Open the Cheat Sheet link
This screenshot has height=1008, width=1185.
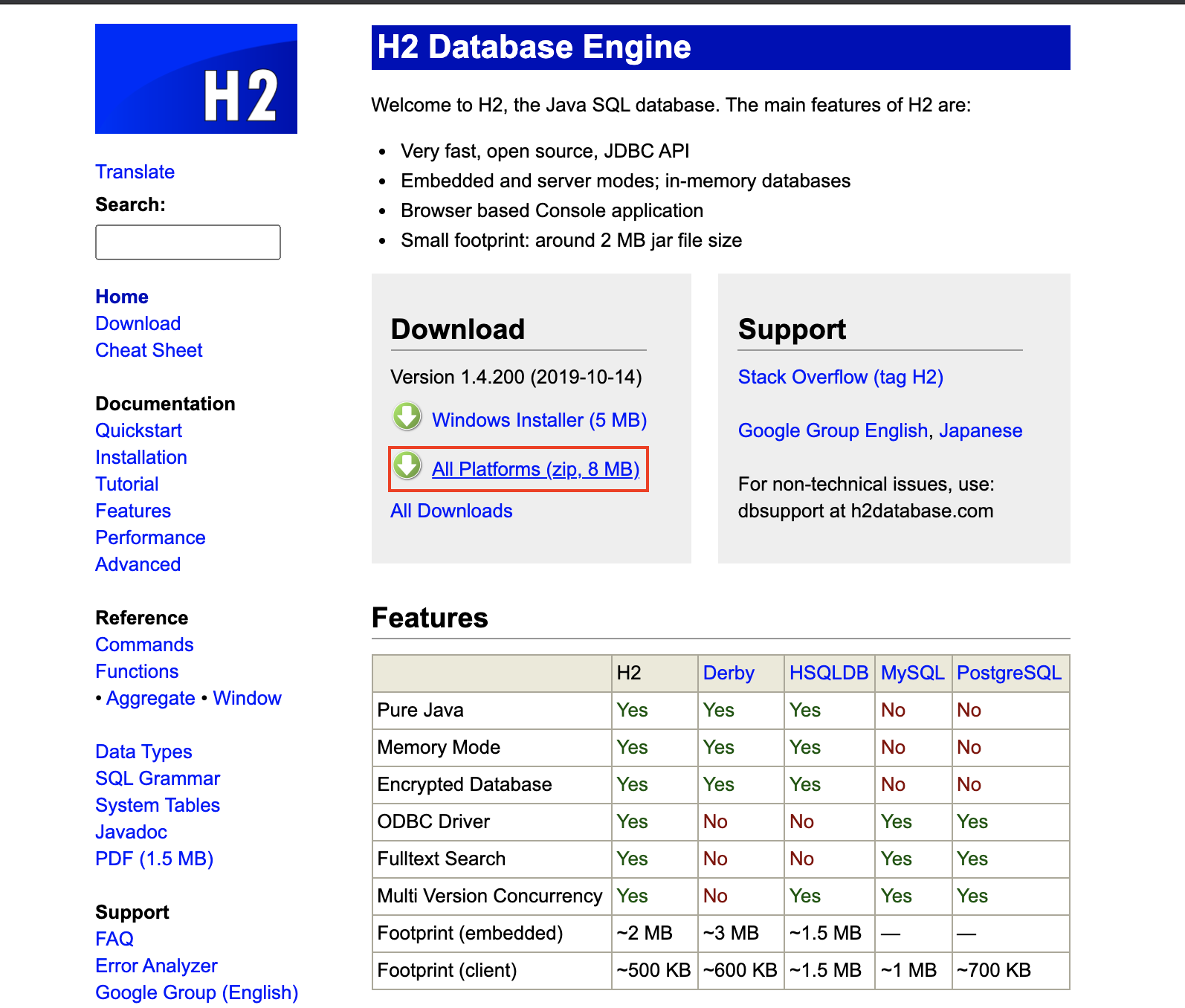[x=149, y=350]
